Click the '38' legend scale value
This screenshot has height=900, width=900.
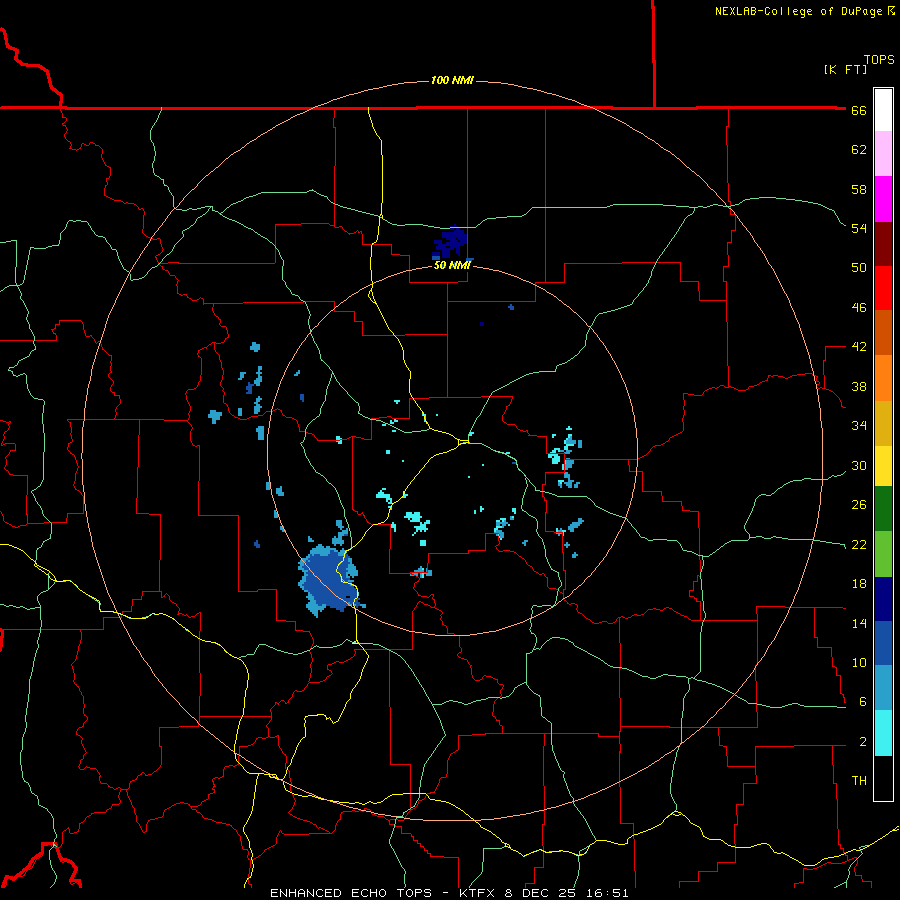[x=859, y=386]
